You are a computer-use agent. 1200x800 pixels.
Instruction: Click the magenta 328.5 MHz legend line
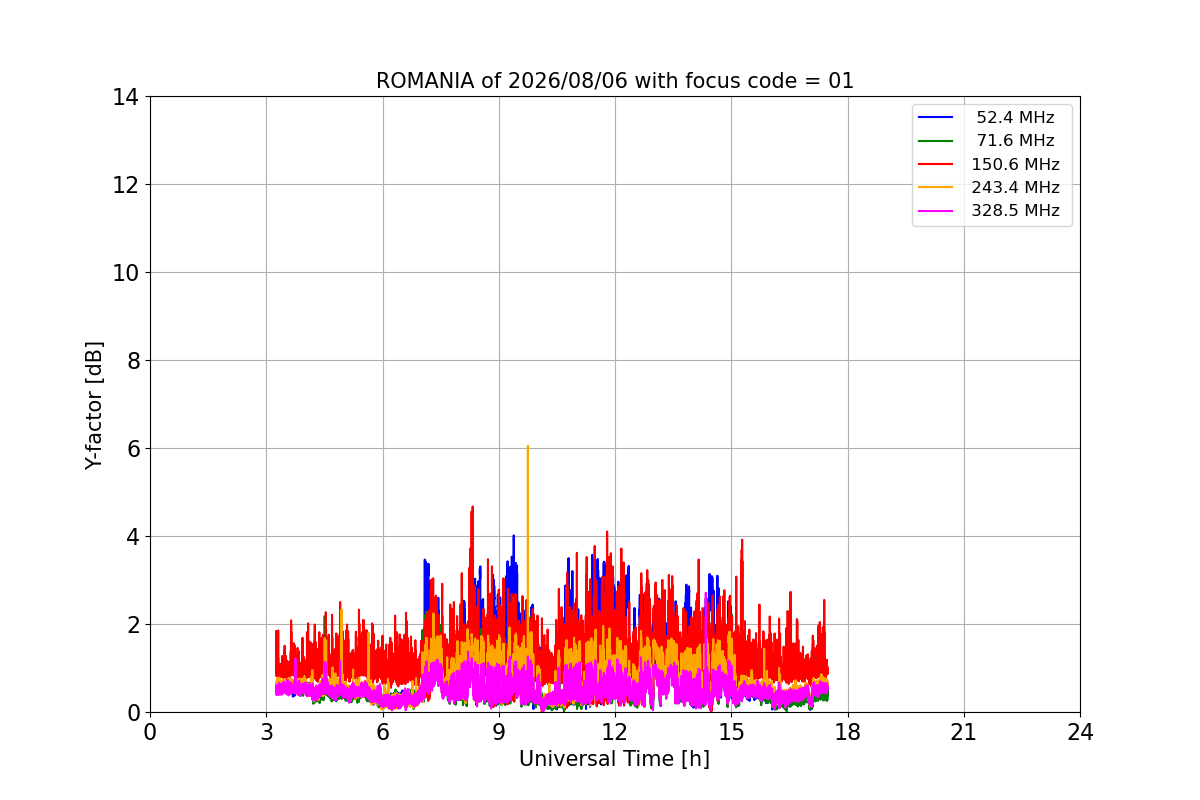pos(935,211)
